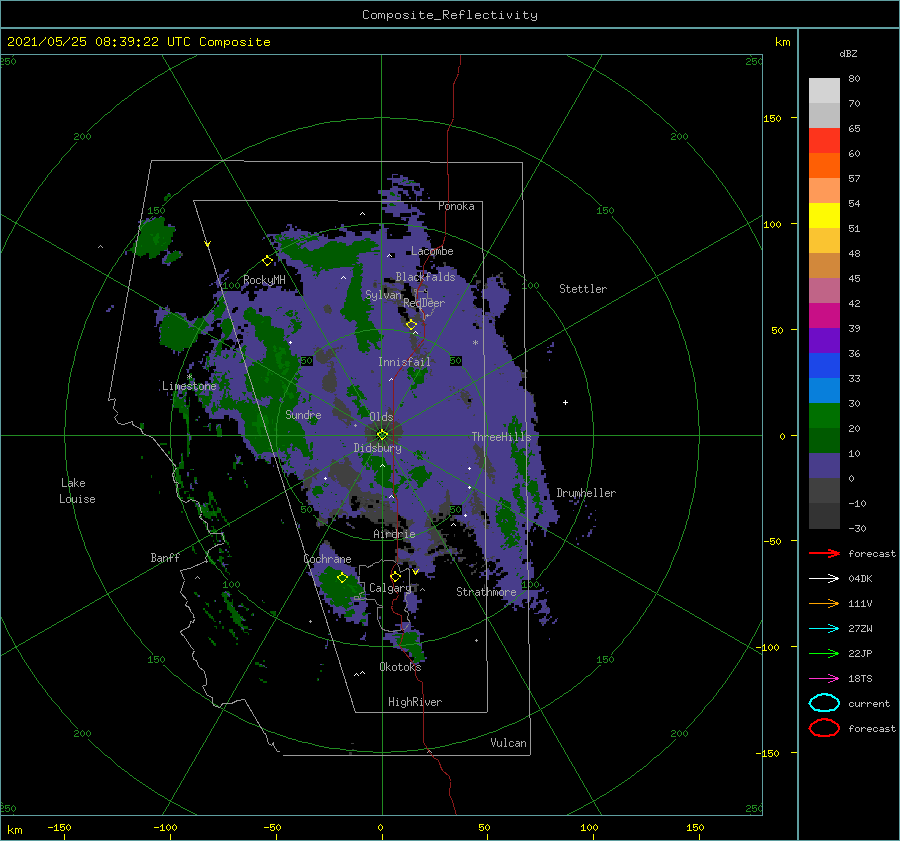Click the yellow diamond marker above Calgary
The image size is (900, 841).
tap(395, 576)
